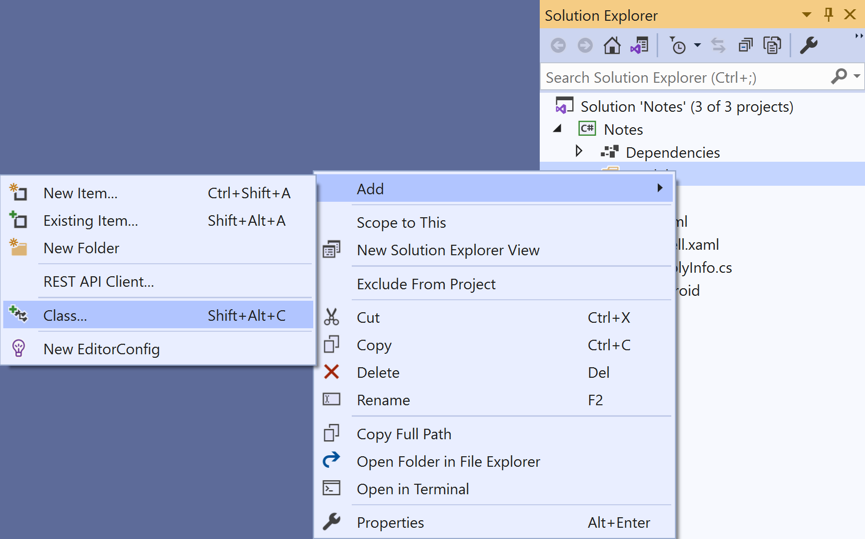Choose New Item... from the Add submenu
The image size is (865, 539).
click(x=80, y=193)
